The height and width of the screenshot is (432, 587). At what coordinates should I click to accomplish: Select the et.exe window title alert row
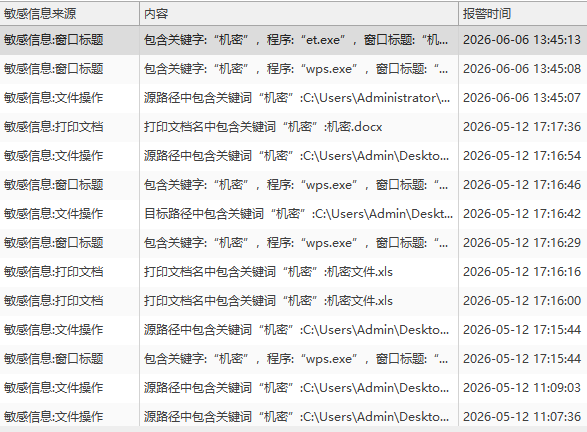294,40
